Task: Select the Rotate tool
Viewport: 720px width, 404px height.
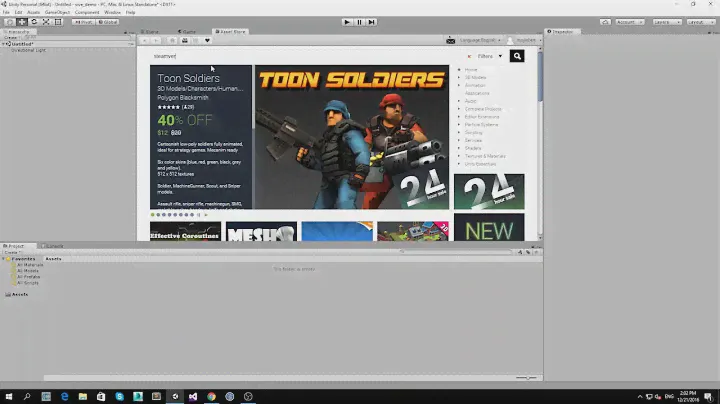Action: (33, 21)
